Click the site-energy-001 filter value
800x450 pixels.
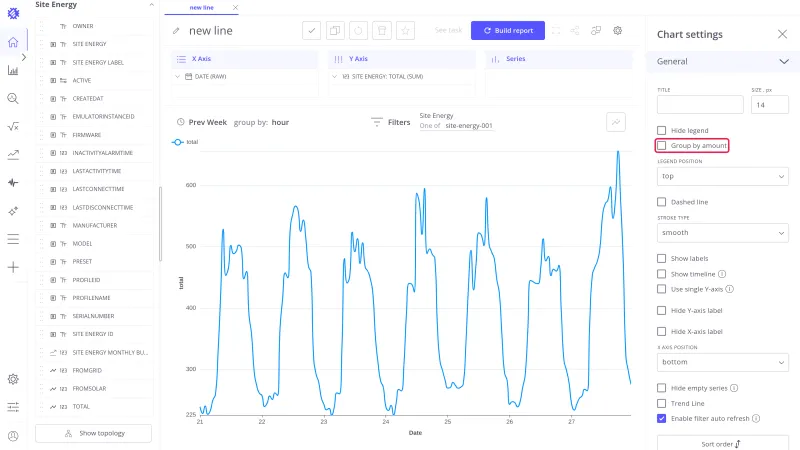coord(469,126)
